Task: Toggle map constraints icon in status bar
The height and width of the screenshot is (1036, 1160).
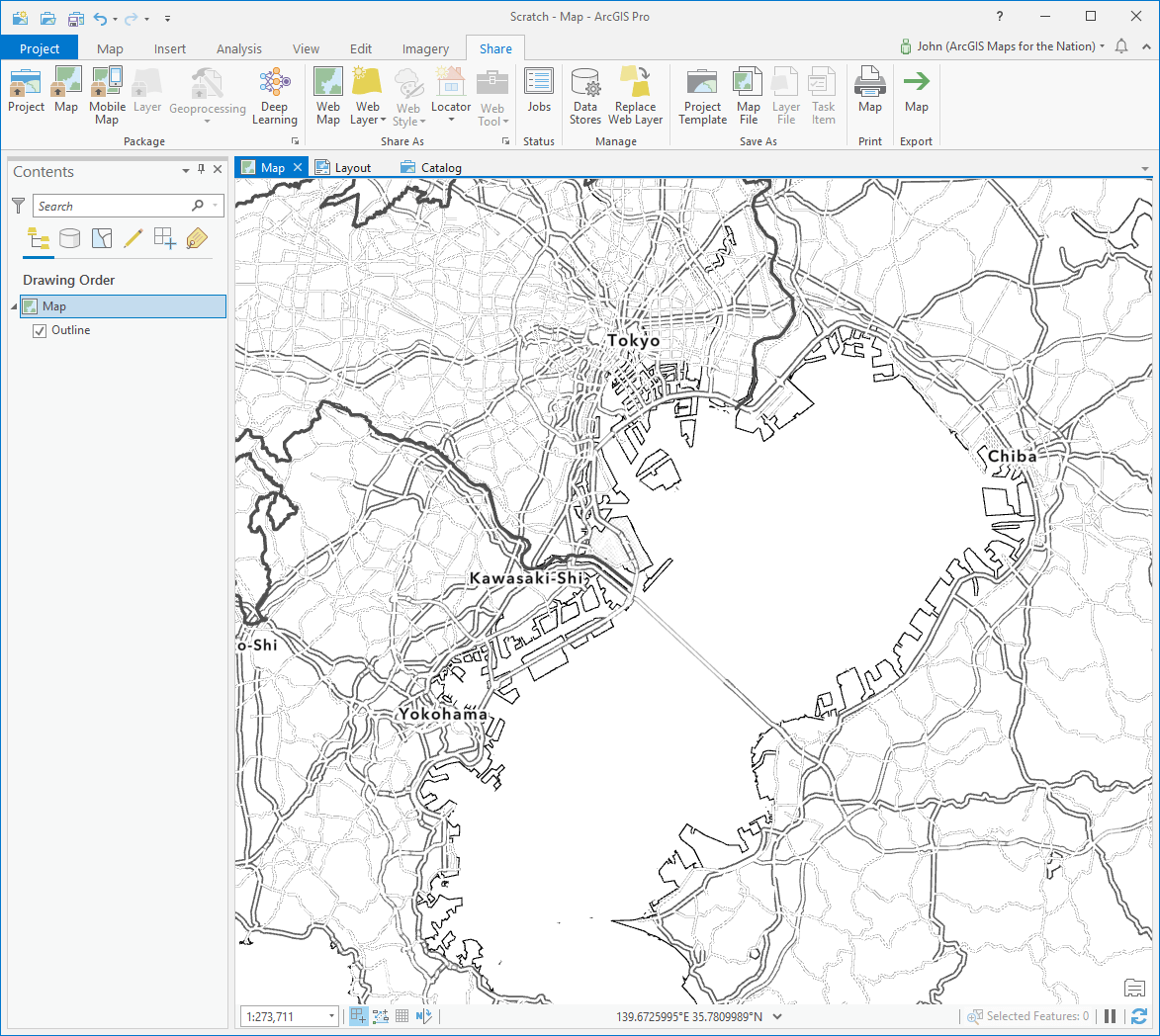Action: (381, 1016)
